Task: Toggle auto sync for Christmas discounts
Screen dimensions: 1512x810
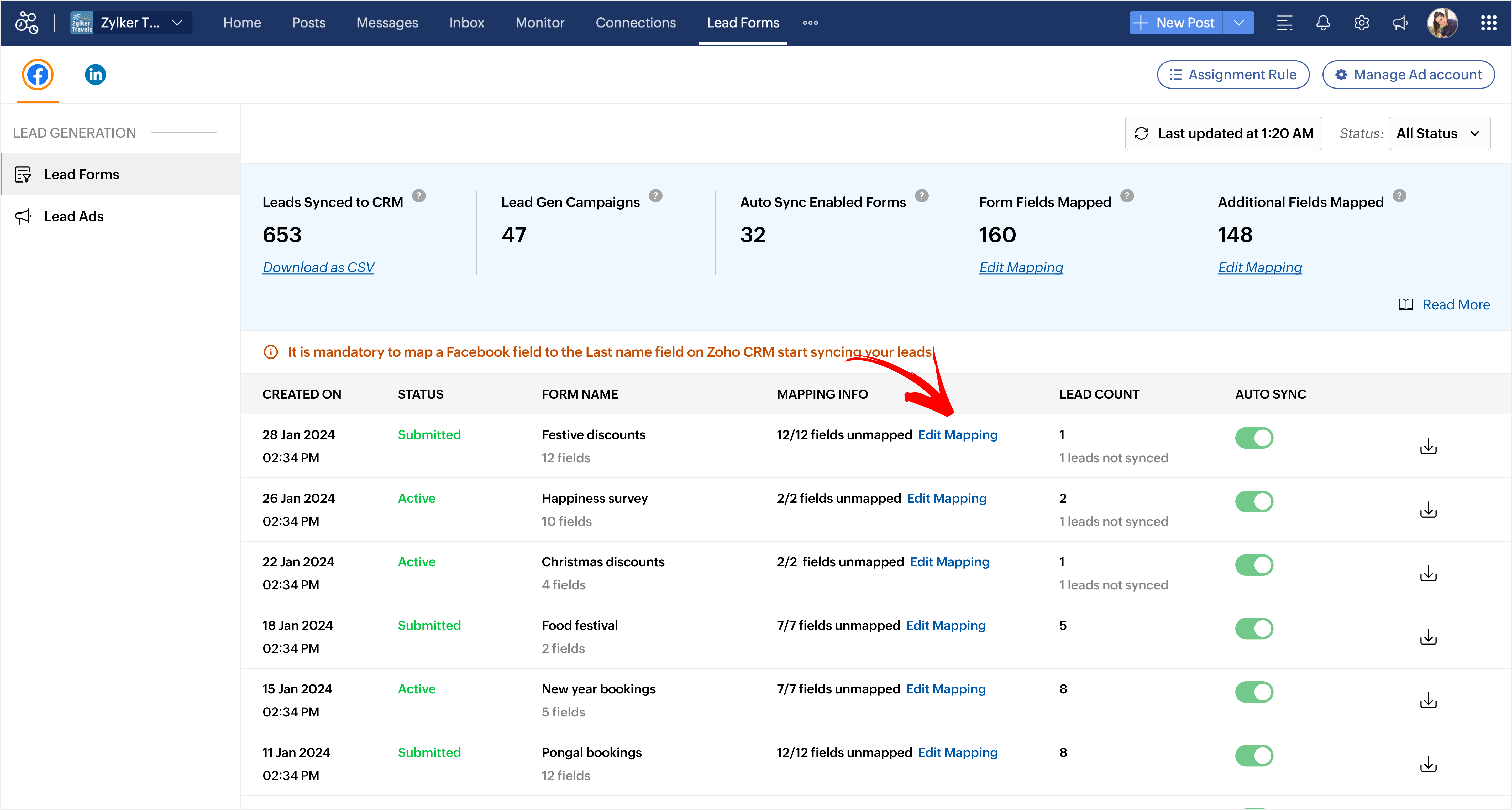Action: pos(1254,564)
